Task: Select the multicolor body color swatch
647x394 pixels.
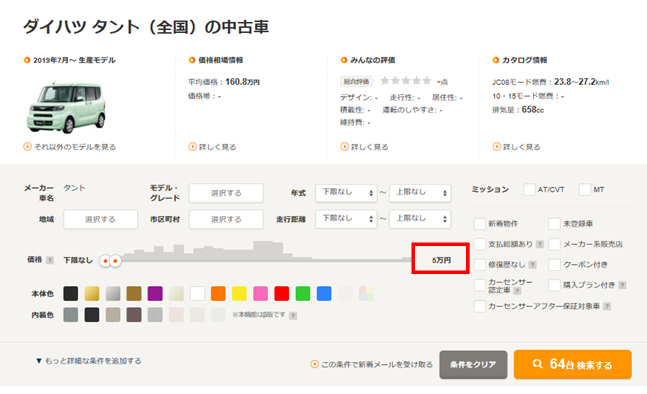Action: 366,293
